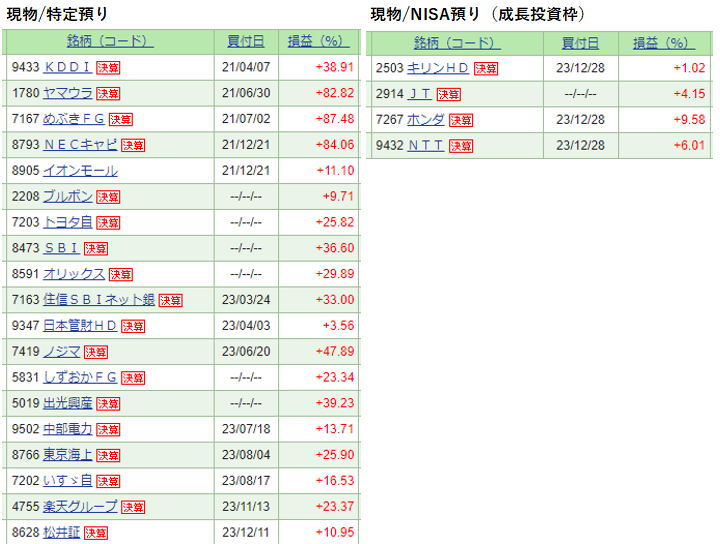This screenshot has width=720, height=544.
Task: Select the 23/12/28 date in NTT row
Action: coord(580,145)
